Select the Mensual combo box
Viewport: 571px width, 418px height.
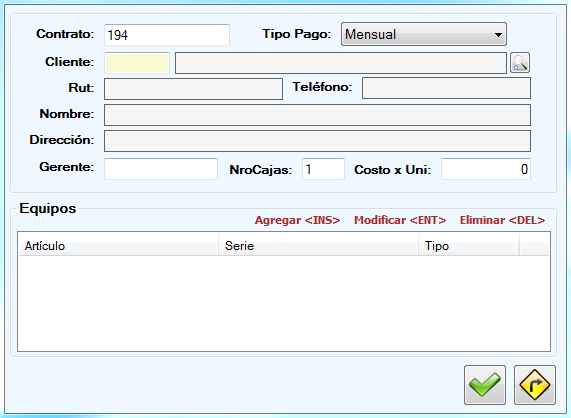coord(424,34)
